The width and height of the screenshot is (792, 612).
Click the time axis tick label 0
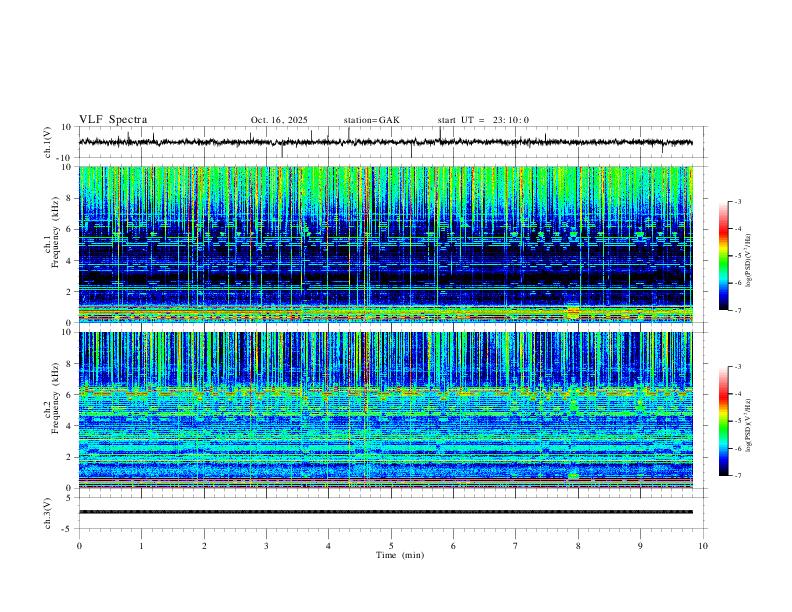pos(79,546)
